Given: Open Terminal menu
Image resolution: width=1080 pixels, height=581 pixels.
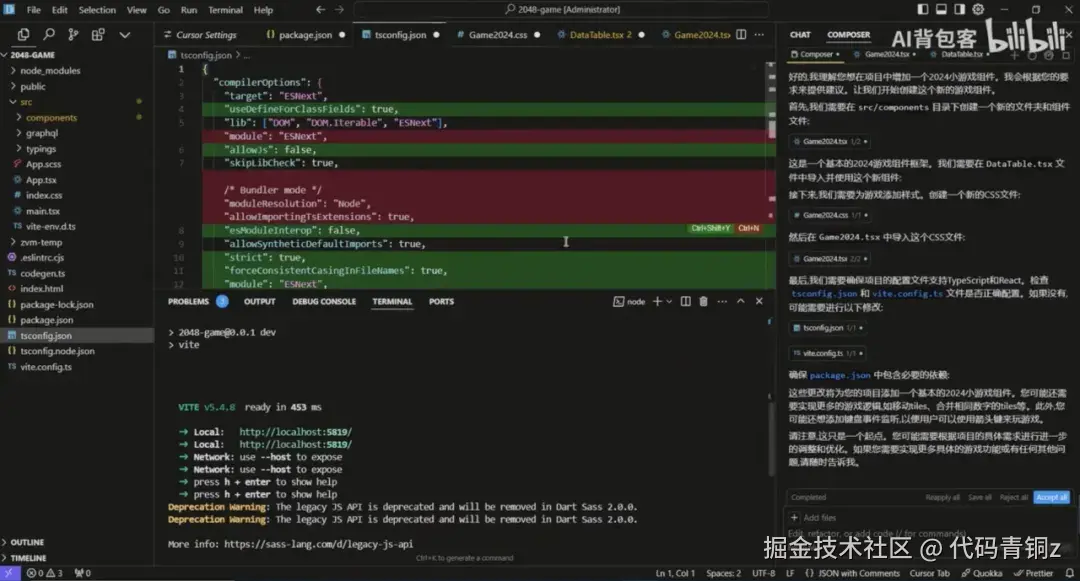Looking at the screenshot, I should (x=225, y=10).
